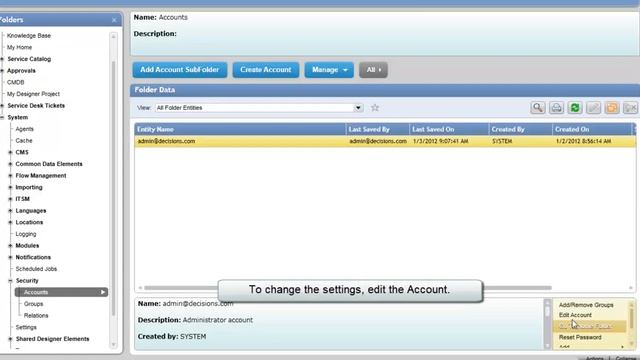Sort by Last Saved By column

click(x=378, y=129)
